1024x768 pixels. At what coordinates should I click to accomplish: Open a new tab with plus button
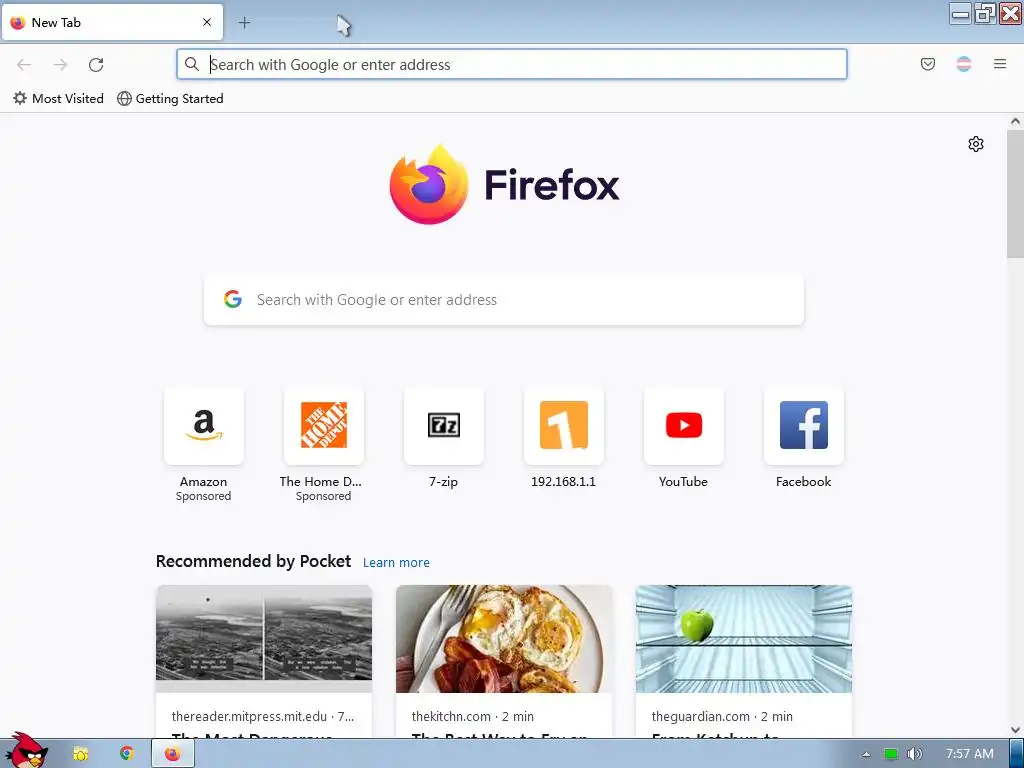pos(244,23)
